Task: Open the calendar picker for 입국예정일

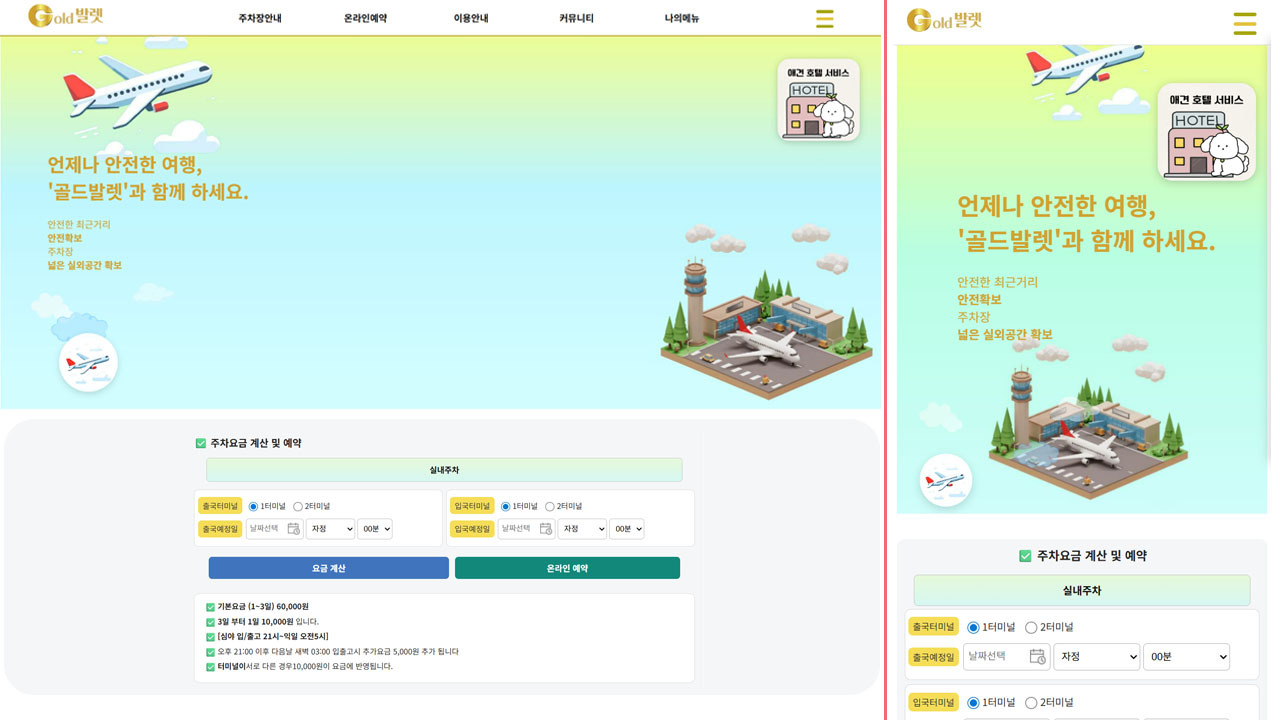Action: 545,528
